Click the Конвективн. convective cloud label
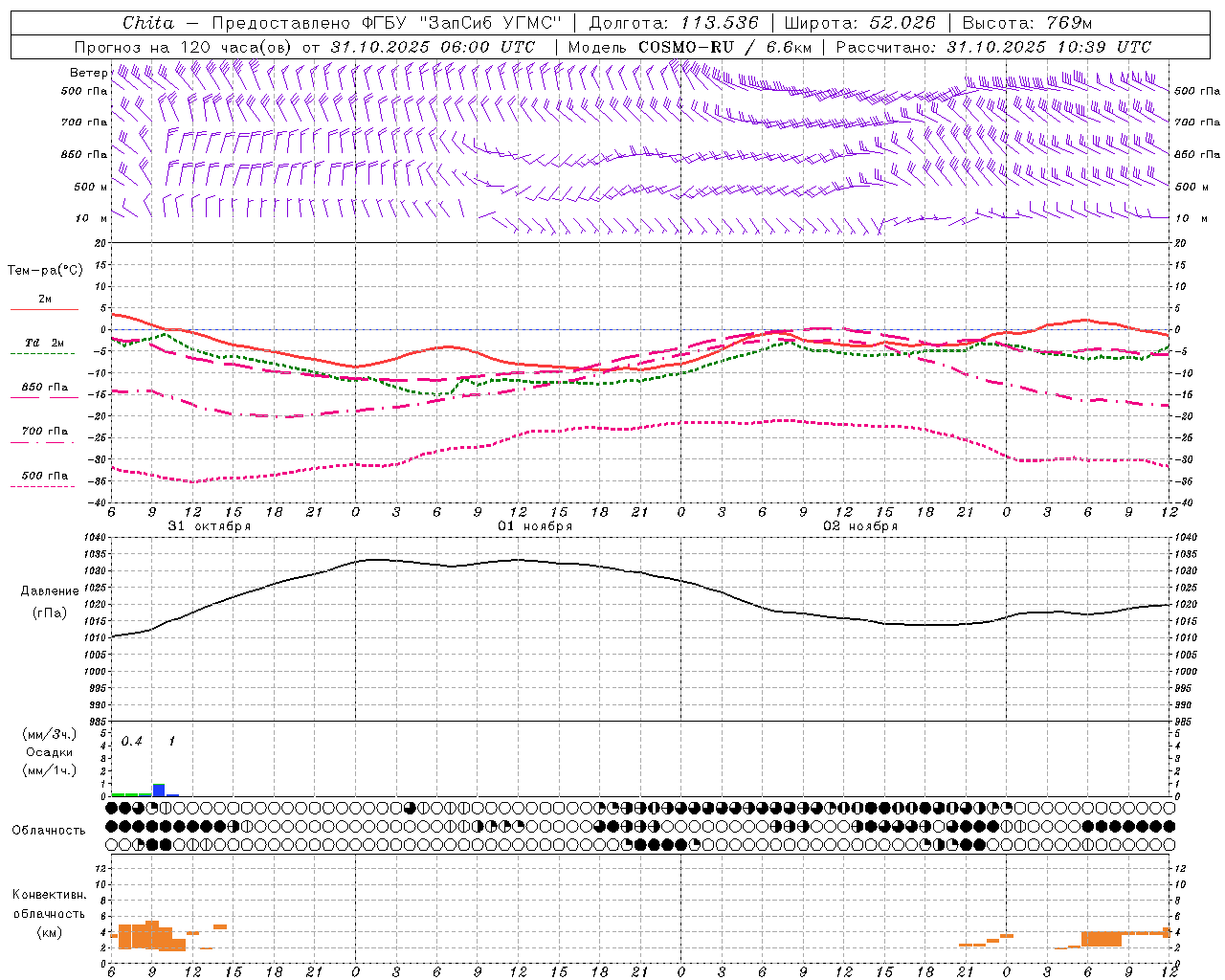This screenshot has width=1225, height=980. pyautogui.click(x=49, y=895)
